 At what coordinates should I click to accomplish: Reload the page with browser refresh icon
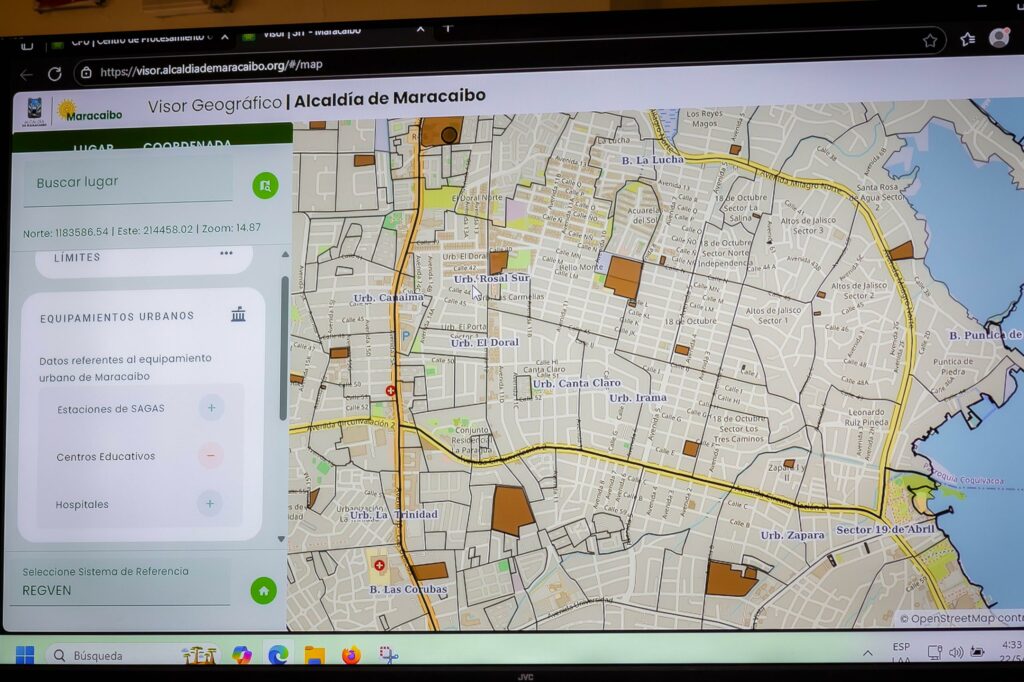[54, 73]
